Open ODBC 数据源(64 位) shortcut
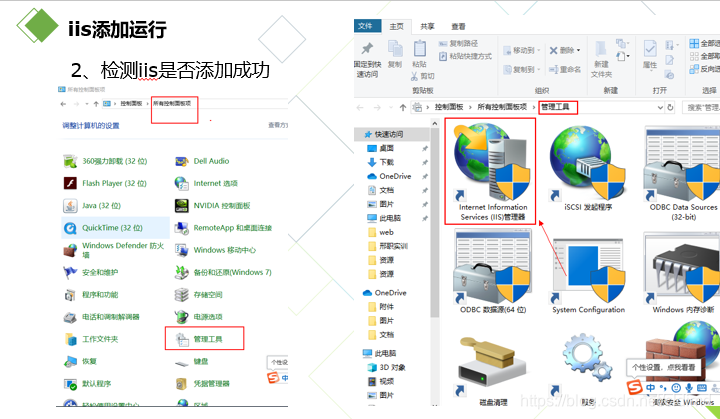Image resolution: width=720 pixels, height=419 pixels. click(493, 271)
